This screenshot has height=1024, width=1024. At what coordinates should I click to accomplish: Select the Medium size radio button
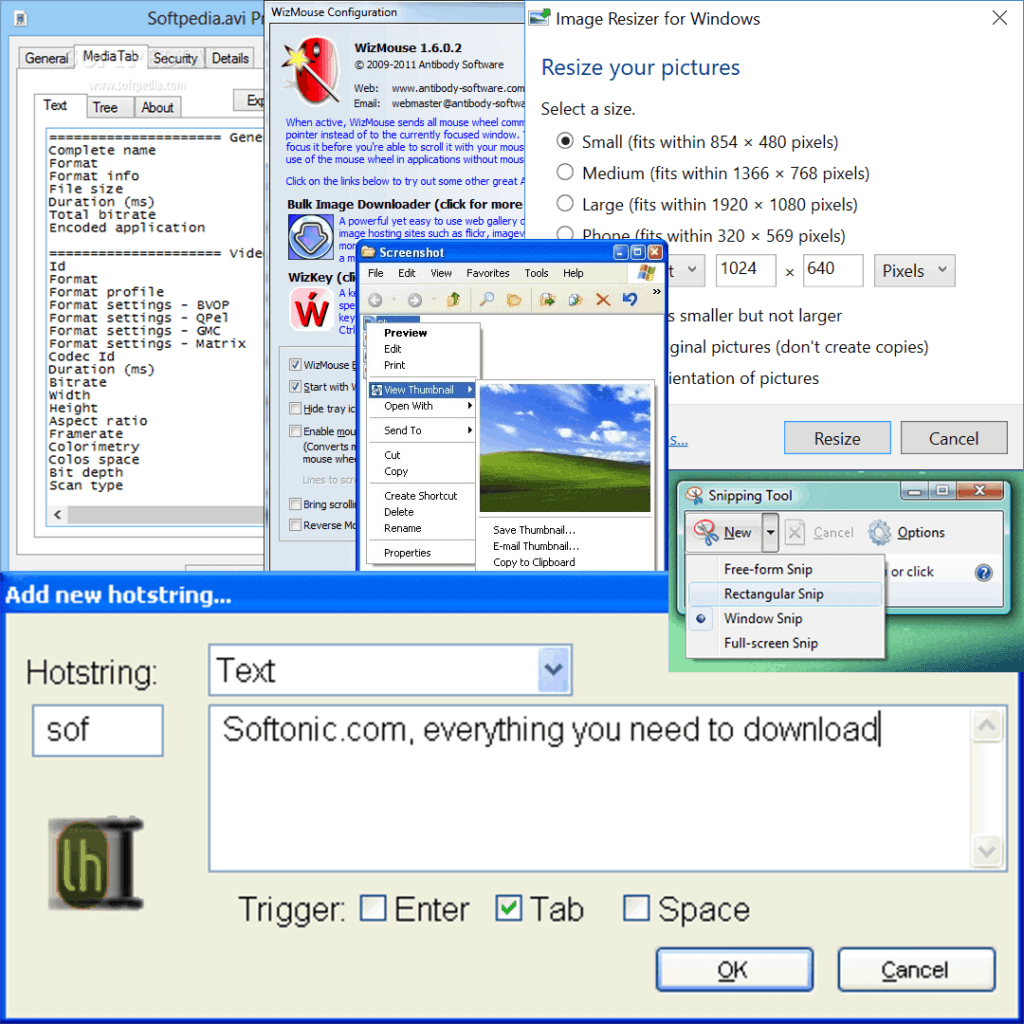coord(565,172)
